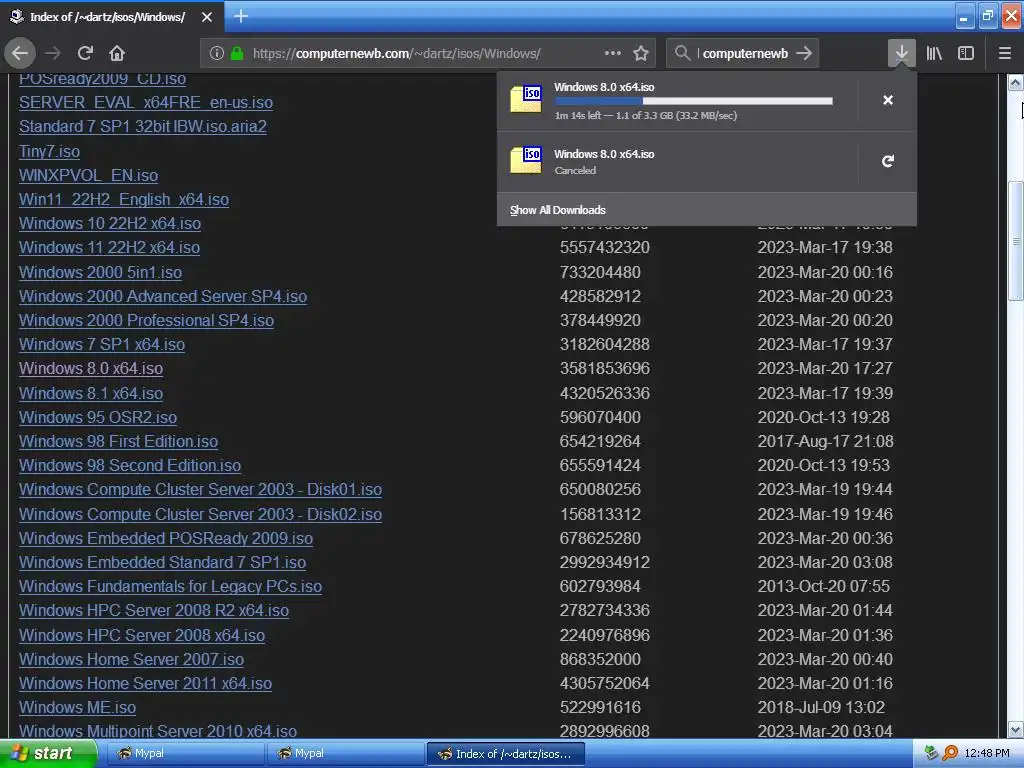Click the download progress bar
1024x768 pixels.
[x=694, y=101]
